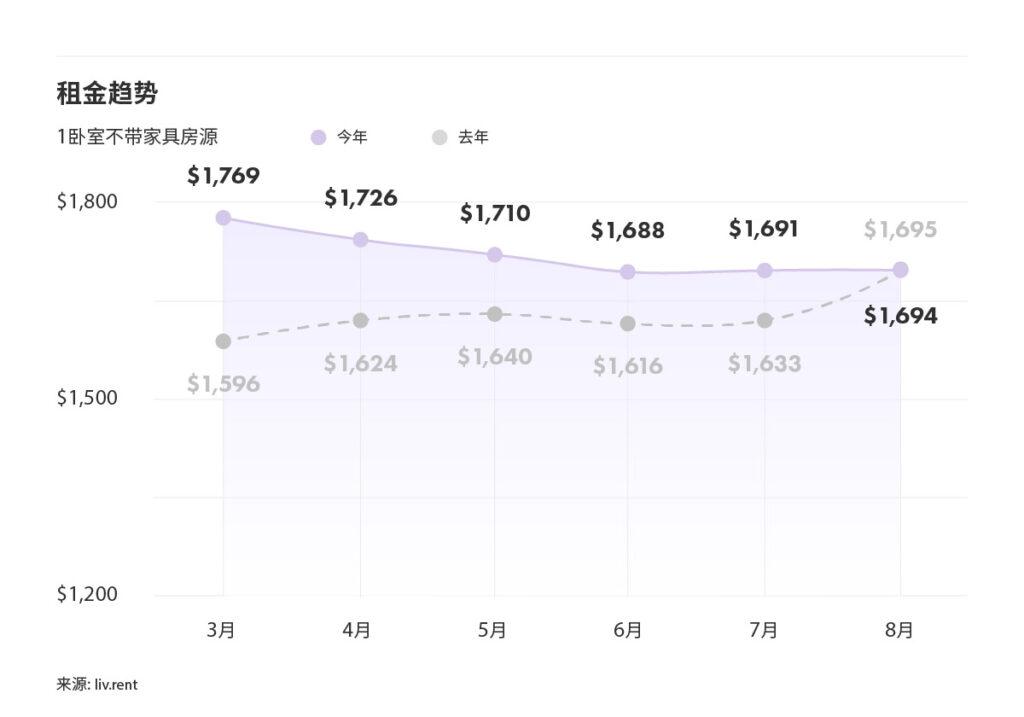Screen dimensions: 1024x717
Task: Select this year's July purple data point
Action: click(764, 270)
